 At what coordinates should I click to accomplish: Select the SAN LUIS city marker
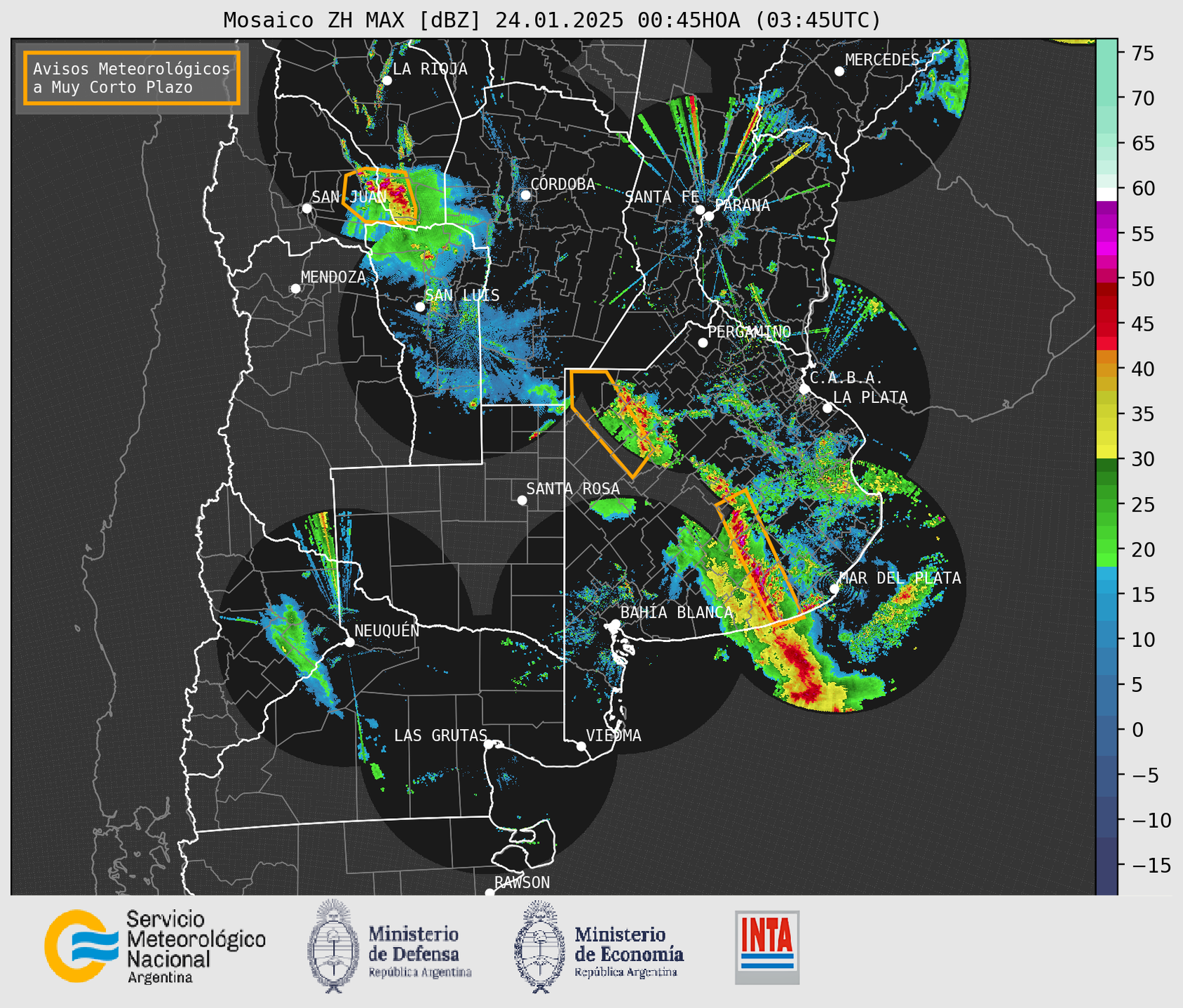point(420,306)
